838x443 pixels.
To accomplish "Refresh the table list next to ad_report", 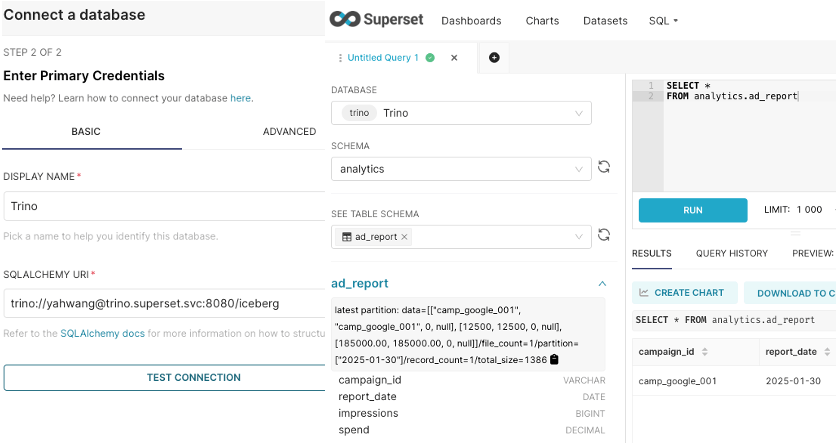I will (x=604, y=235).
